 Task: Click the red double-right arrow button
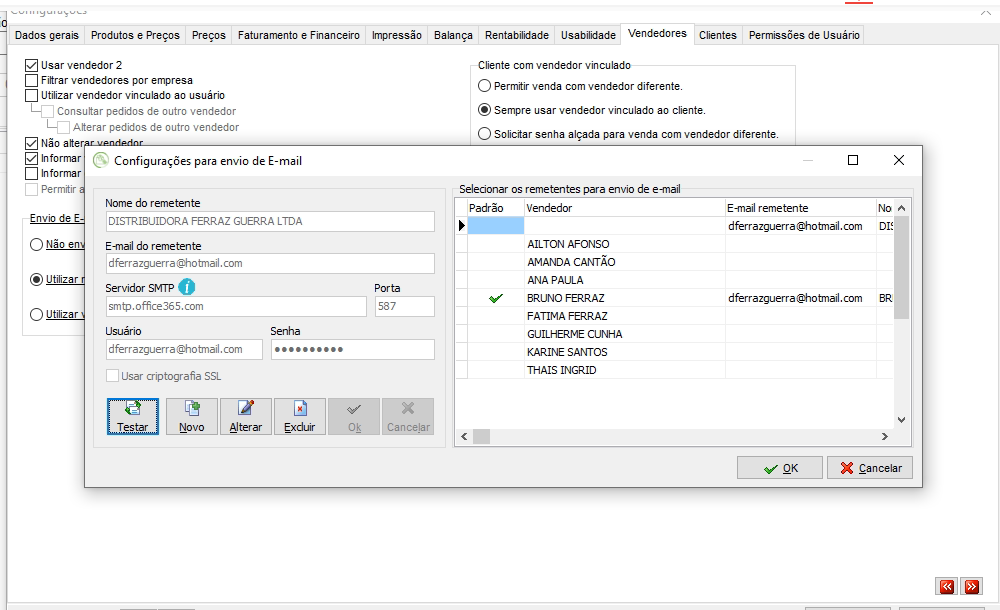[x=971, y=586]
